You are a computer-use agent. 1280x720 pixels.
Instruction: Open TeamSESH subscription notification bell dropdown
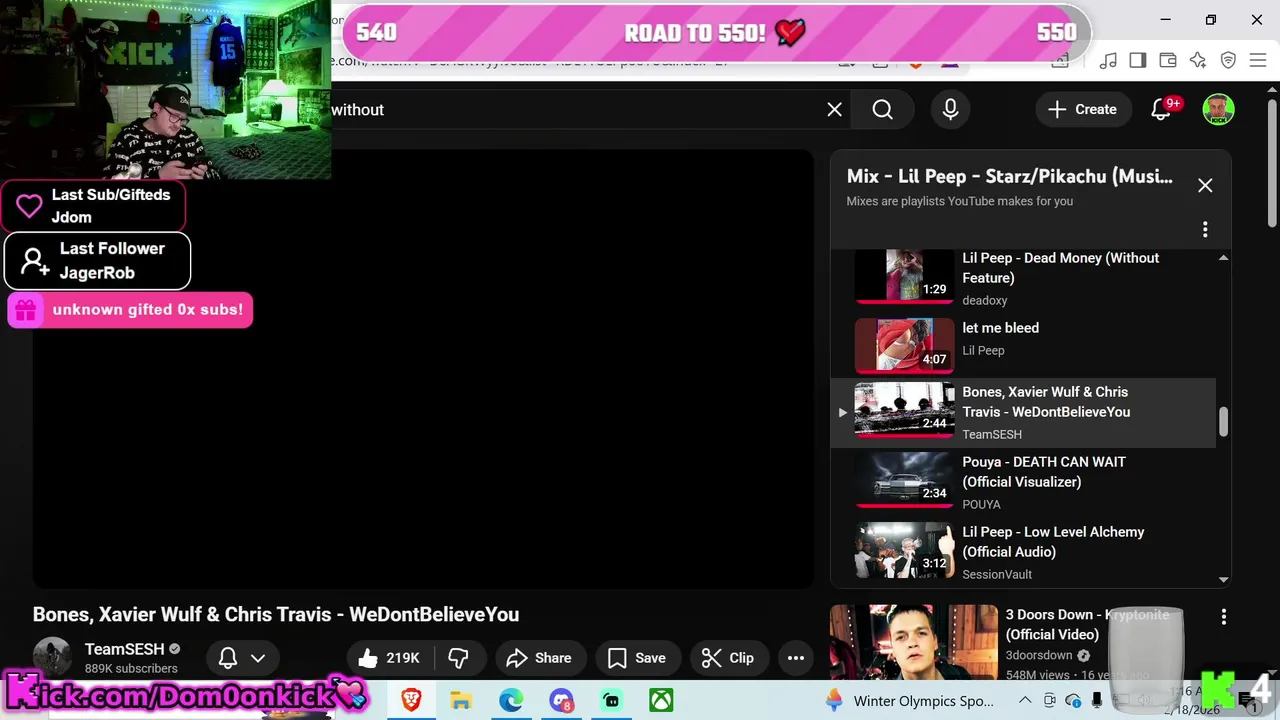click(x=242, y=658)
